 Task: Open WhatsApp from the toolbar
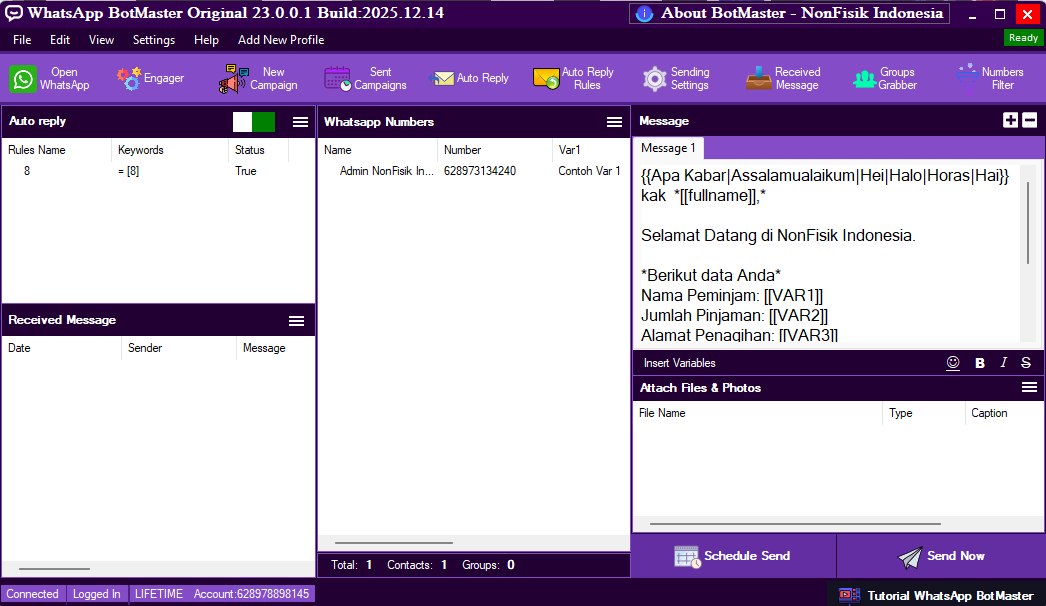tap(50, 79)
